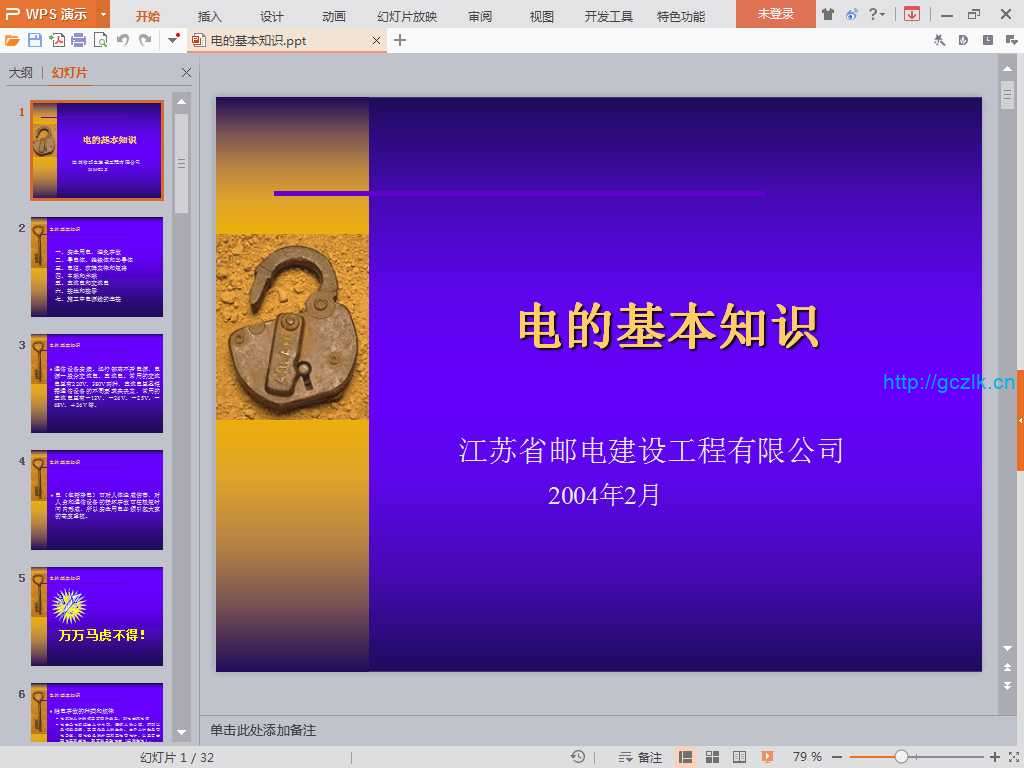Open Print Preview from the toolbar
Image resolution: width=1024 pixels, height=768 pixels.
click(100, 40)
